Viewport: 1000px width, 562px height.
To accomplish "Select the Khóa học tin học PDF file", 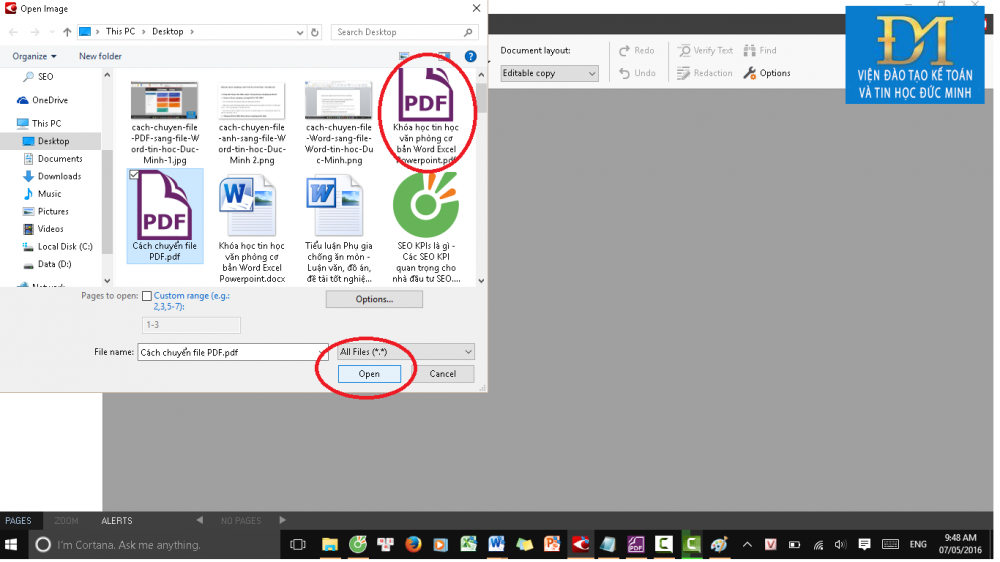I will click(x=425, y=115).
